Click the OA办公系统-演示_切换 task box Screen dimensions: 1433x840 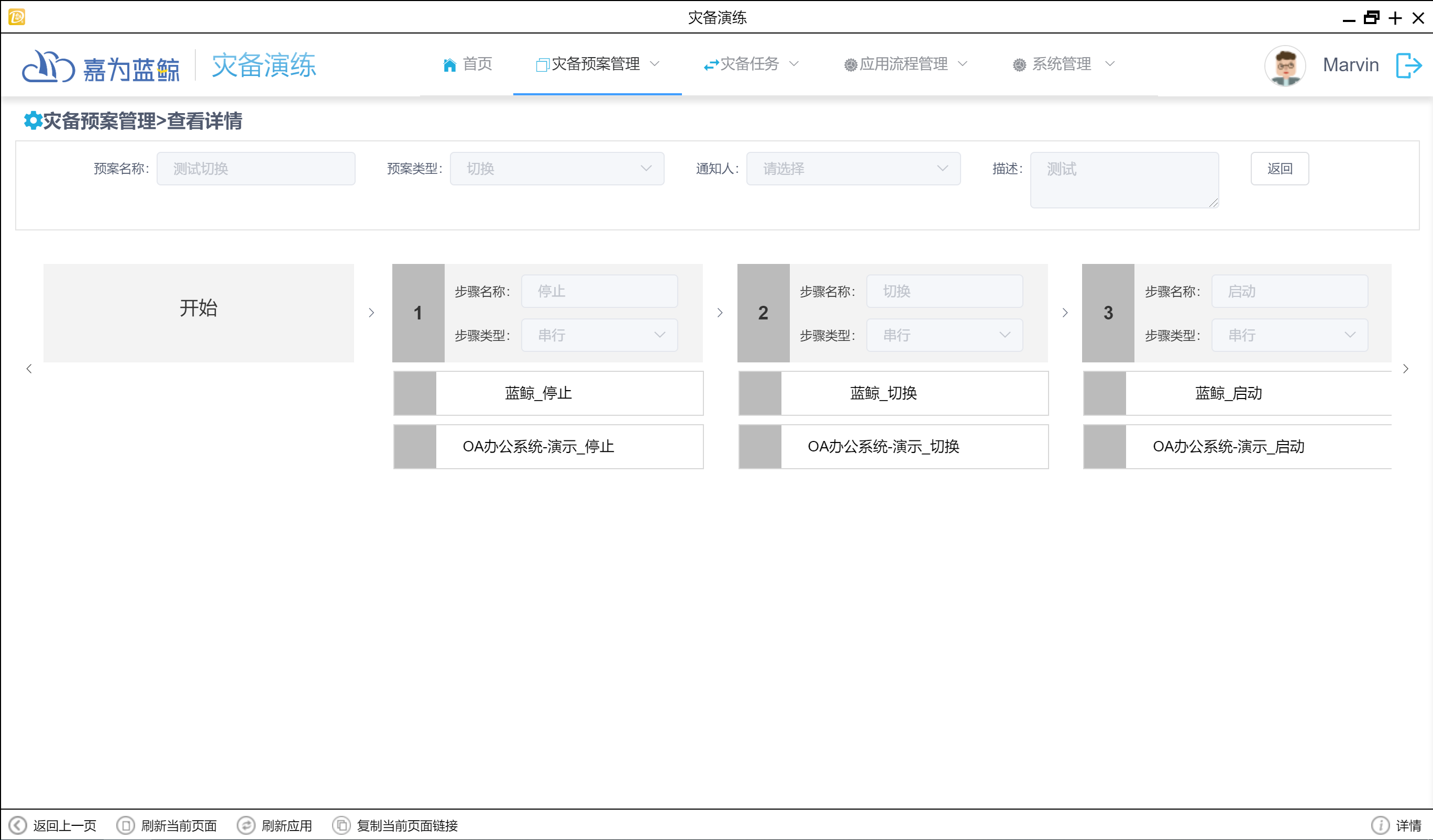[x=893, y=446]
